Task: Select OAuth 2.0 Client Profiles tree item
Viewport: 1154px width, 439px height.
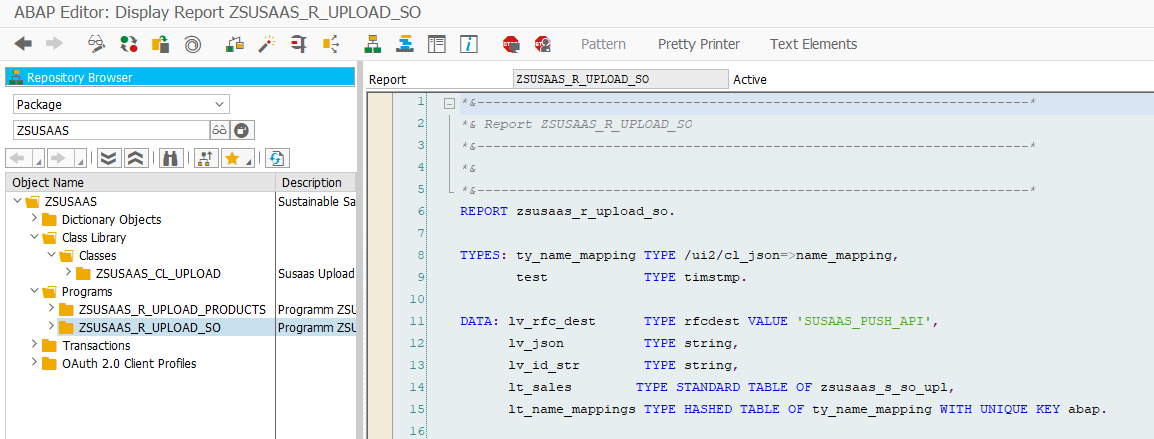Action: click(130, 363)
